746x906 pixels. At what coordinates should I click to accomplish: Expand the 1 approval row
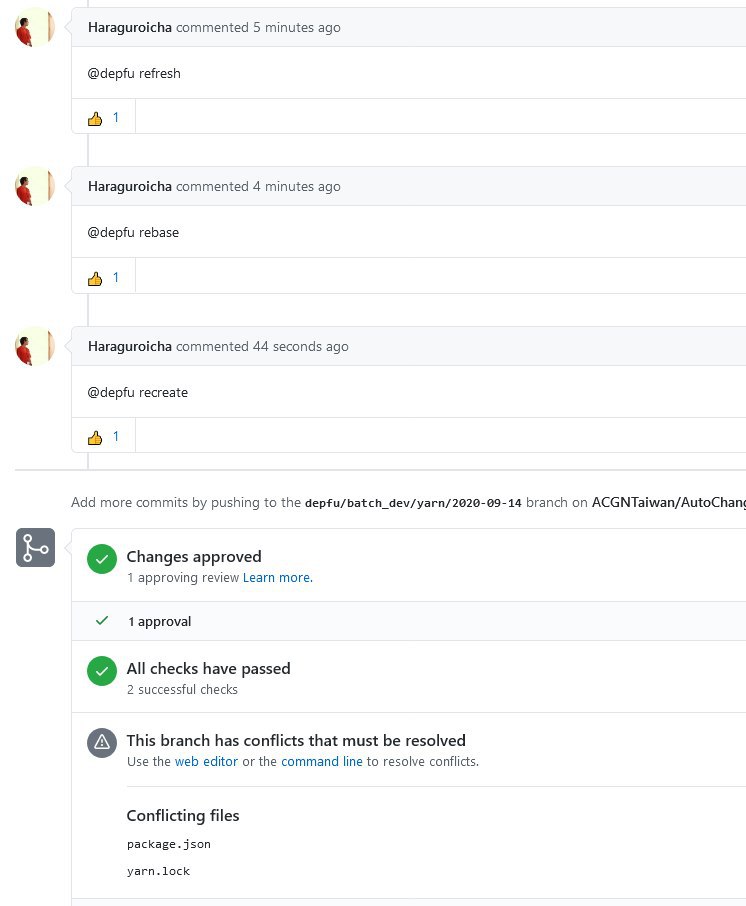tap(409, 621)
